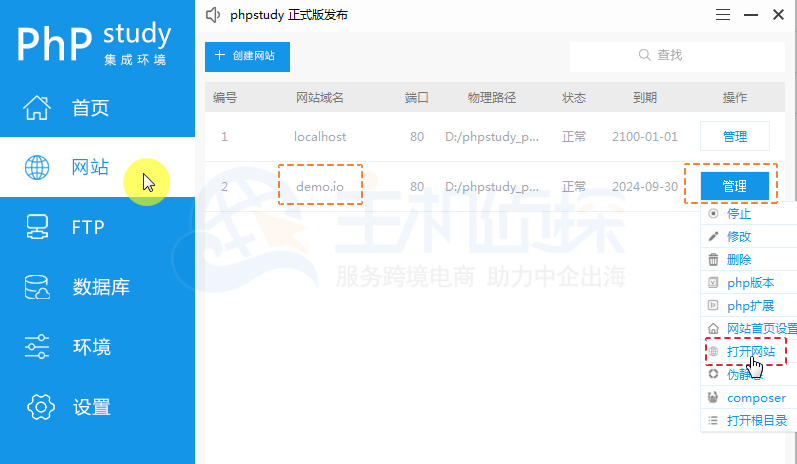Click the database icon for 数据库
The image size is (797, 464).
pos(37,287)
